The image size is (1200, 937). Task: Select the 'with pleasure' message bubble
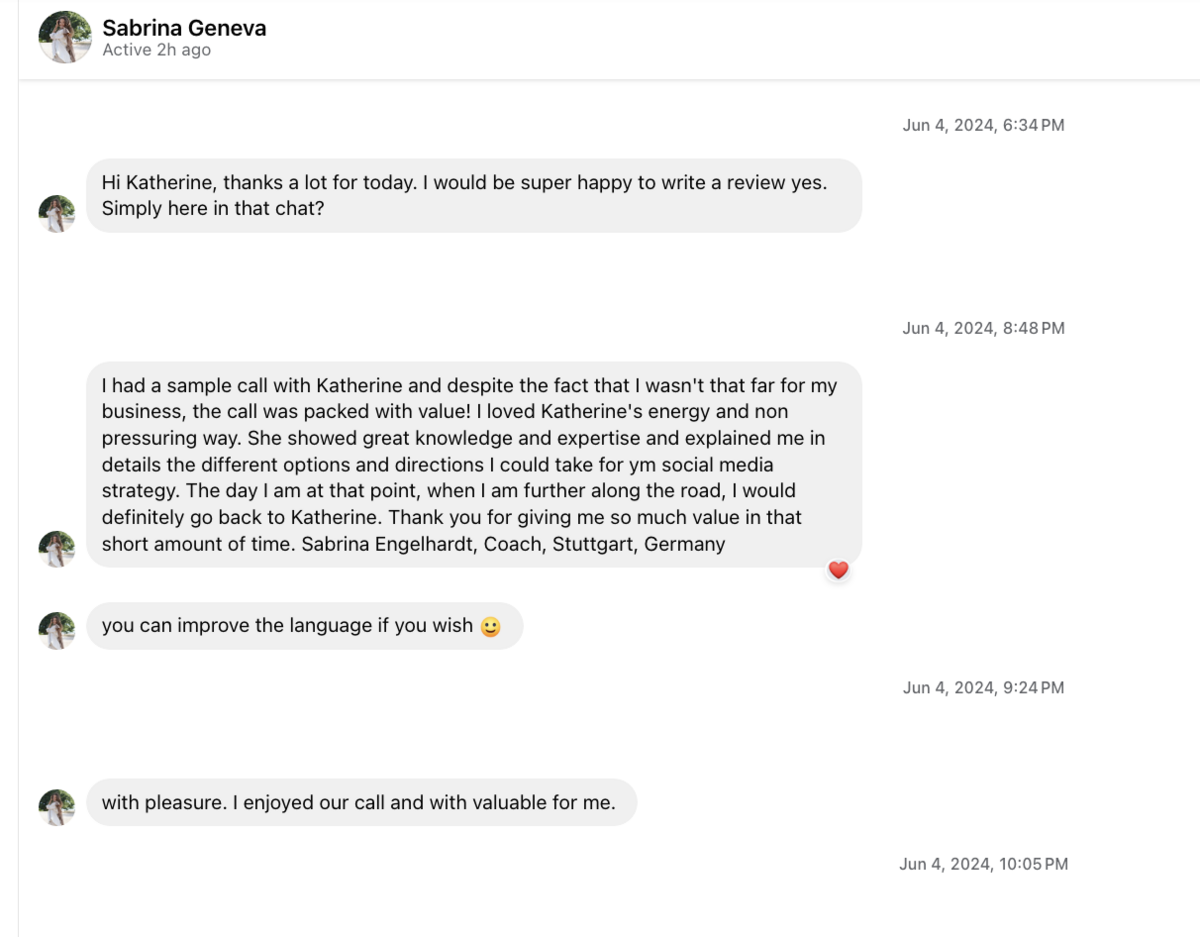click(362, 802)
